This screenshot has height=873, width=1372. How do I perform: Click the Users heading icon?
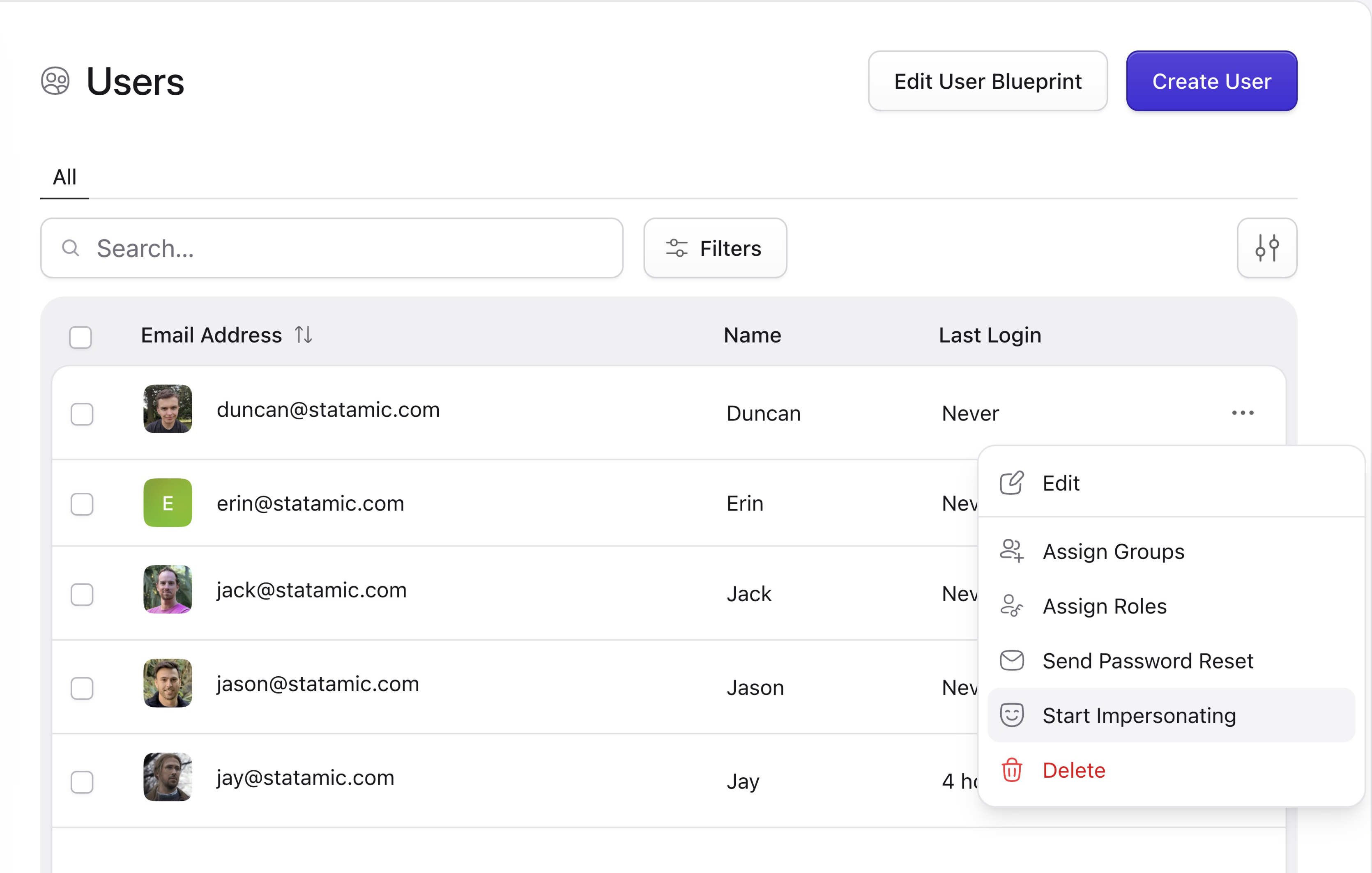coord(55,81)
